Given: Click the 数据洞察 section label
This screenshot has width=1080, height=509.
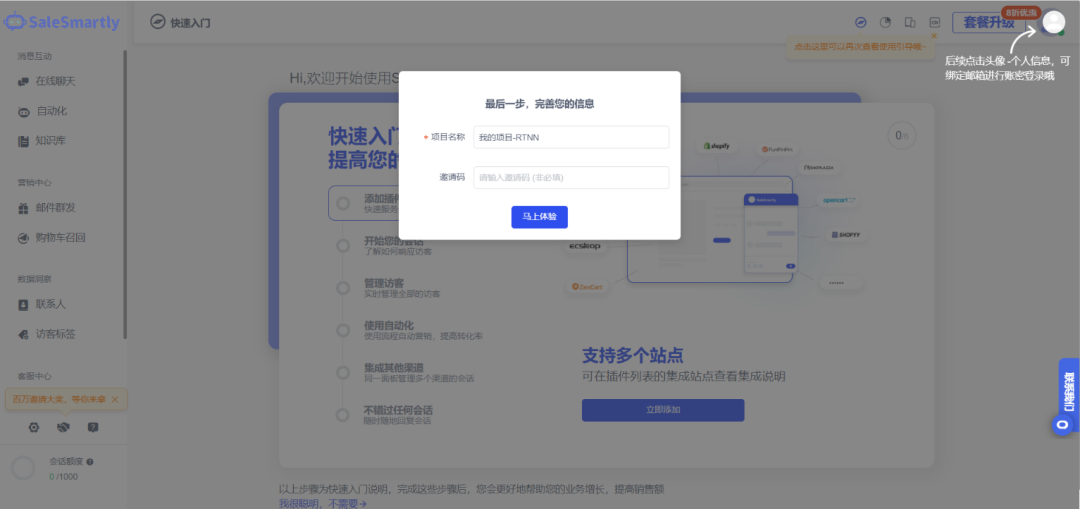Looking at the screenshot, I should click(34, 279).
